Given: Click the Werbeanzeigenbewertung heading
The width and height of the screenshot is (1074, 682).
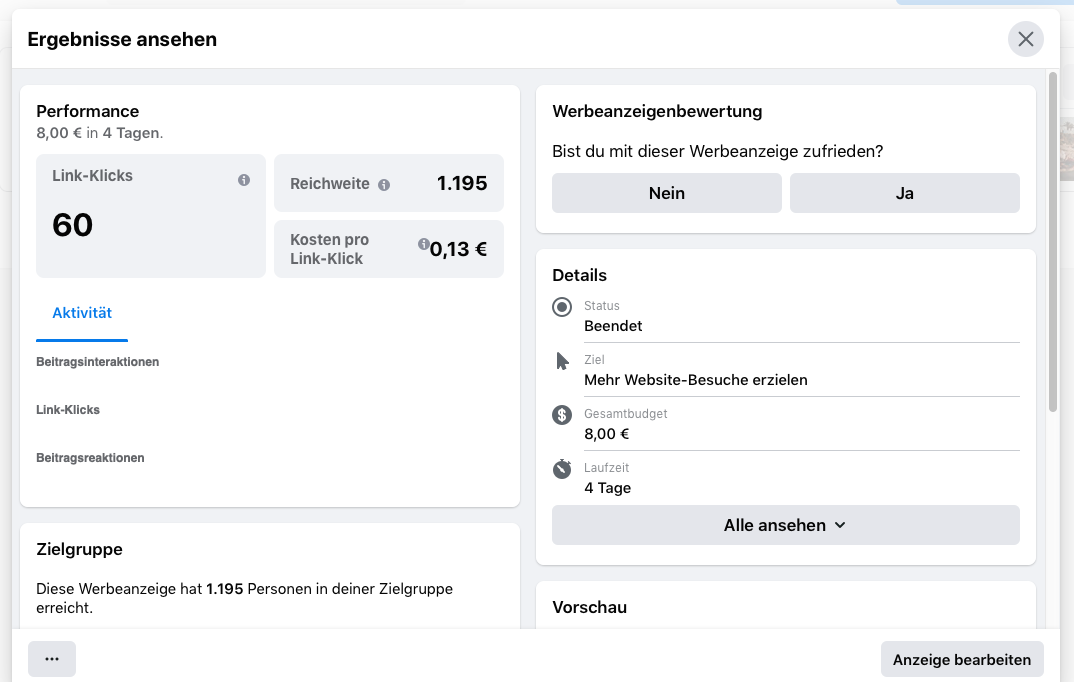Looking at the screenshot, I should point(658,111).
